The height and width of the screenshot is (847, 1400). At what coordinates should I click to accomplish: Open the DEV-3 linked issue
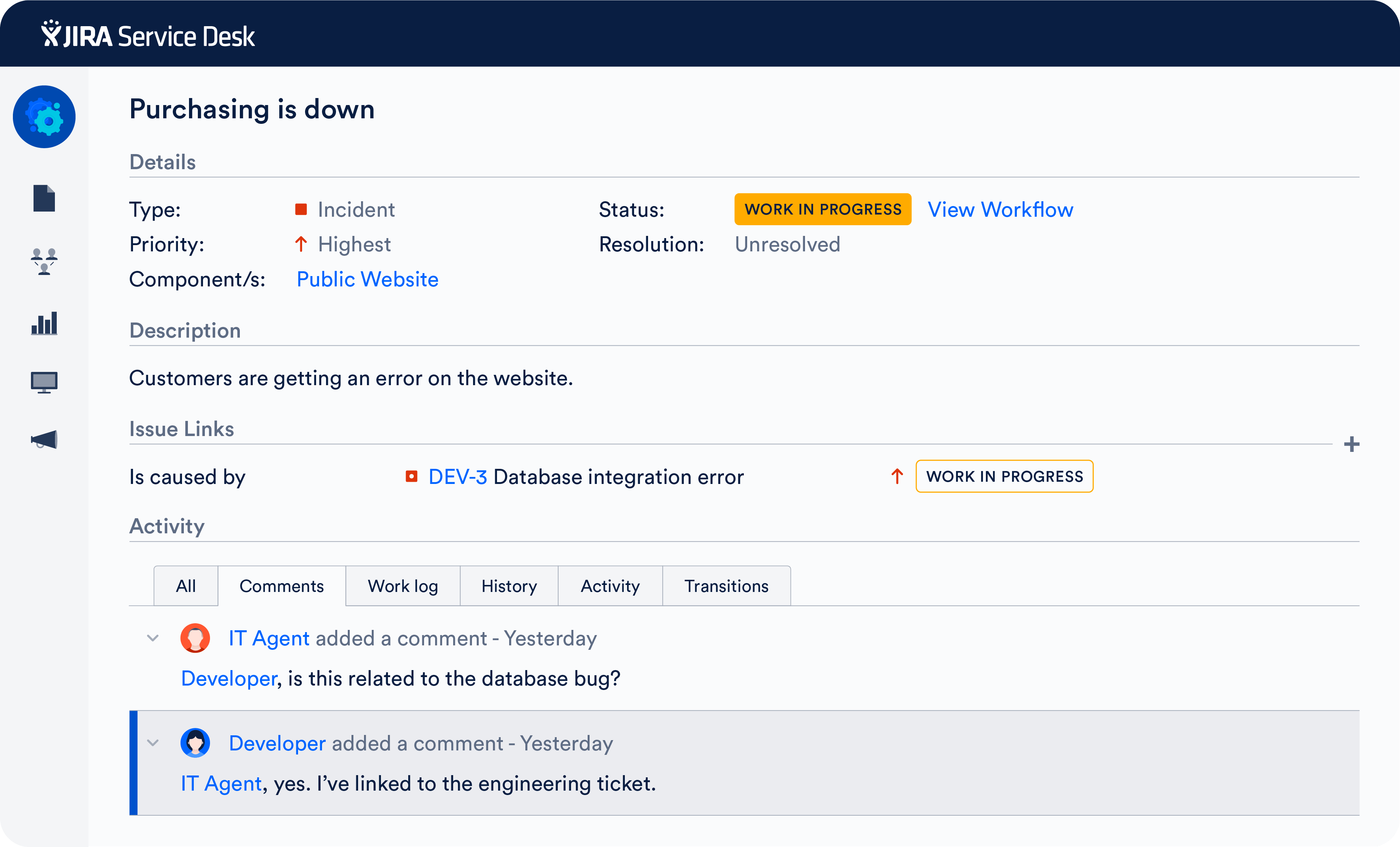[x=457, y=477]
